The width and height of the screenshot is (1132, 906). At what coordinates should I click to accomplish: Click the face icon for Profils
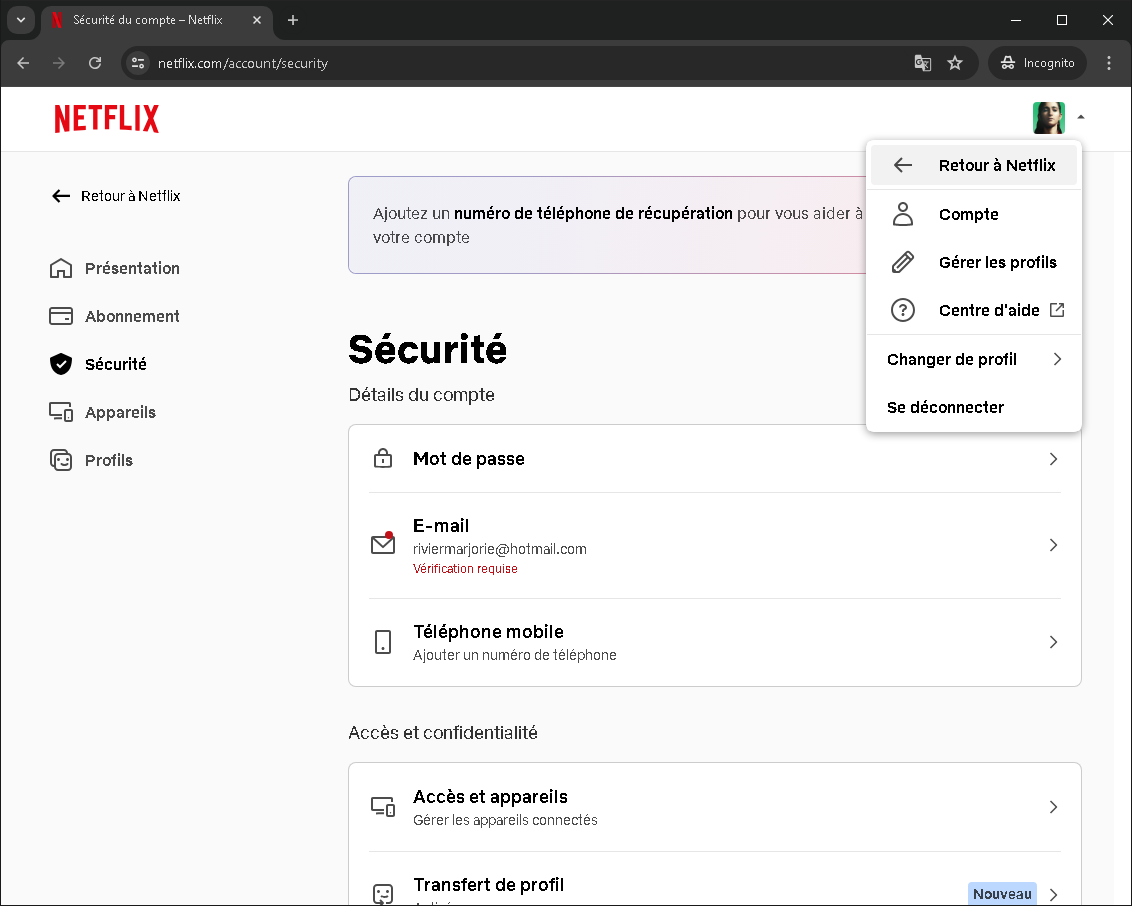tap(61, 460)
